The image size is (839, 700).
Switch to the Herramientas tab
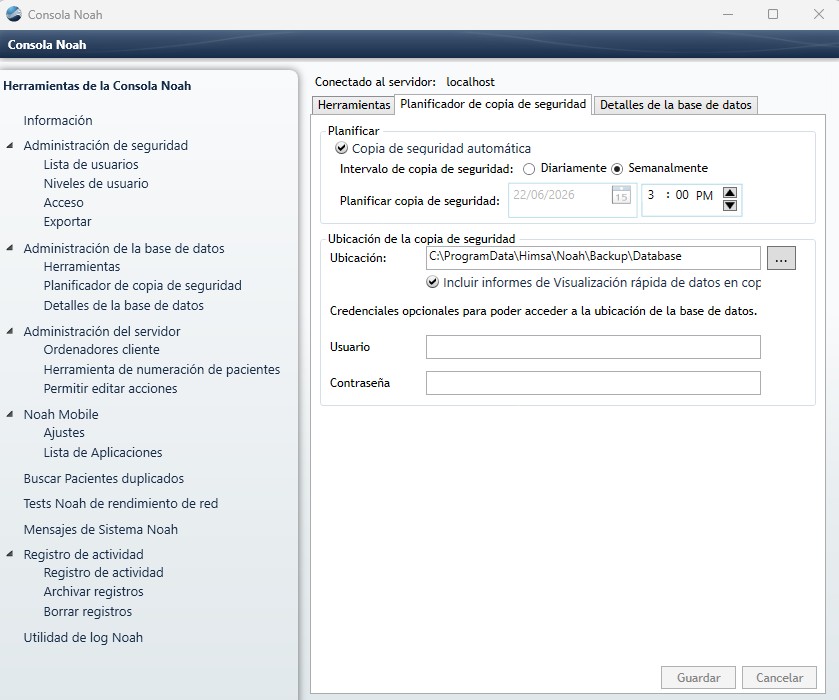click(353, 105)
